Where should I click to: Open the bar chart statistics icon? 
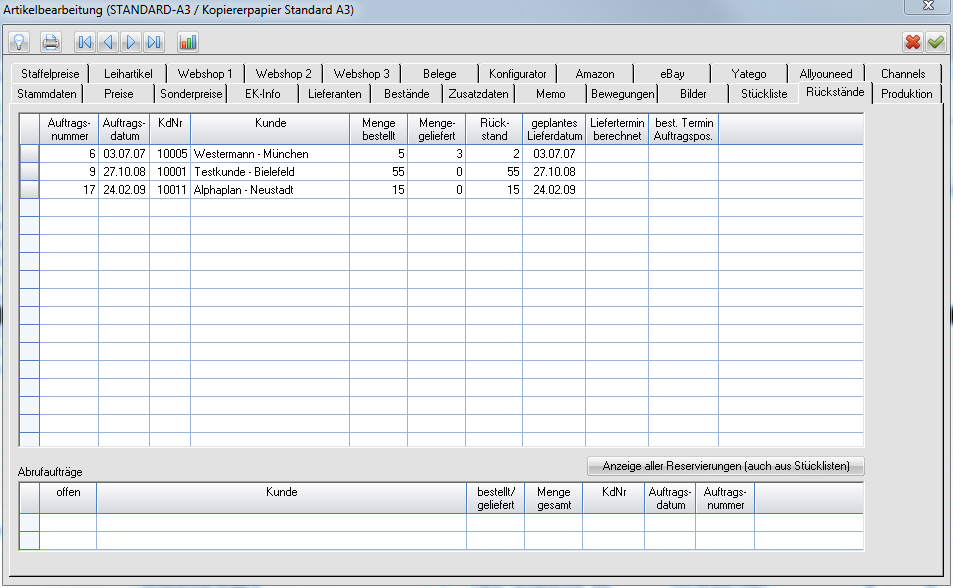188,42
